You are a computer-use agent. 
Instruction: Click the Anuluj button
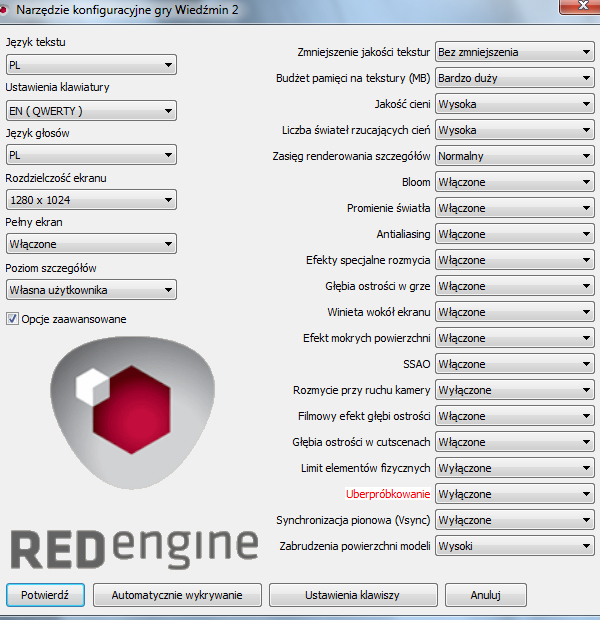click(x=484, y=595)
